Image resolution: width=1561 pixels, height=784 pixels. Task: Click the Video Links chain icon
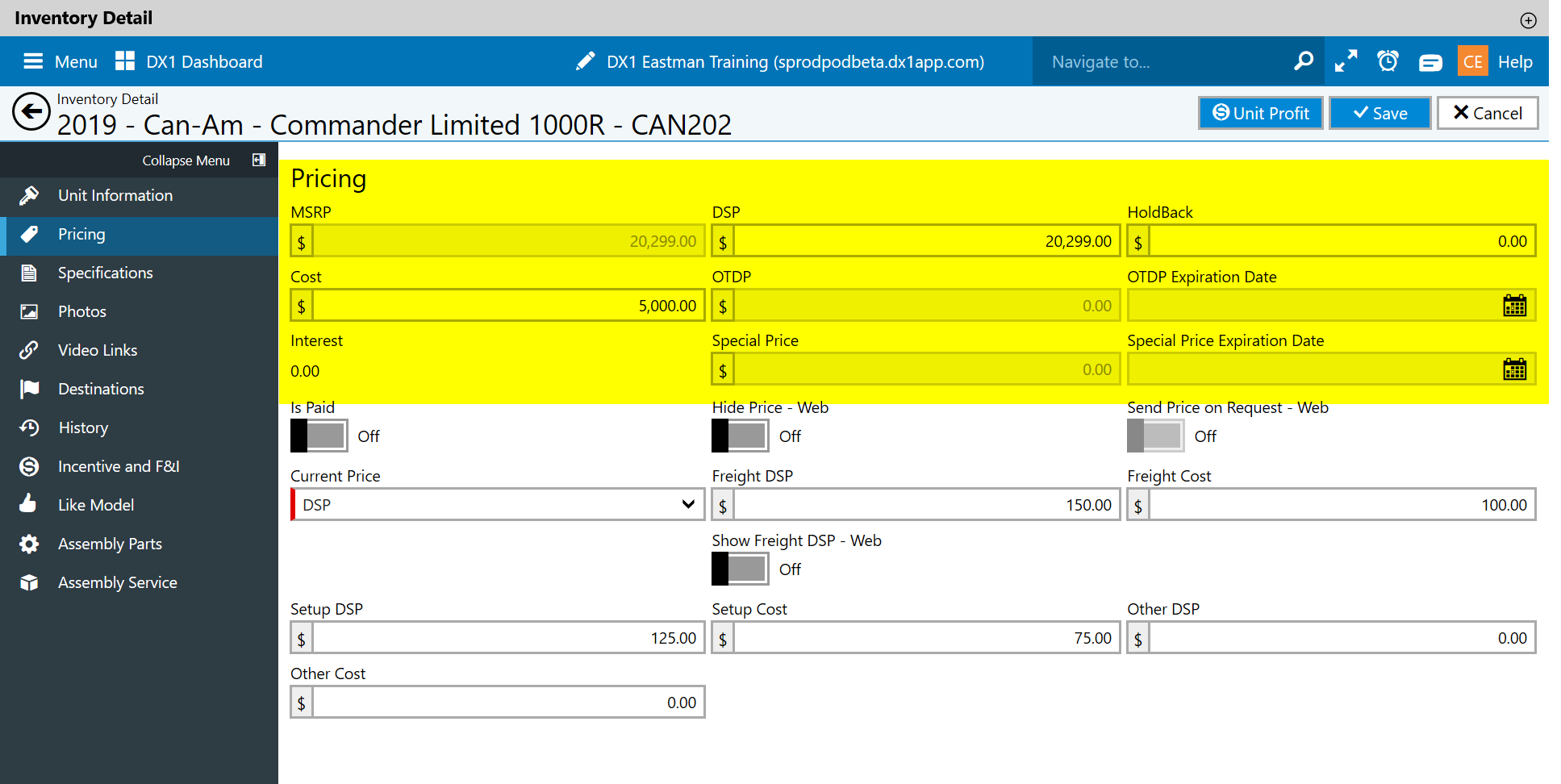coord(29,350)
